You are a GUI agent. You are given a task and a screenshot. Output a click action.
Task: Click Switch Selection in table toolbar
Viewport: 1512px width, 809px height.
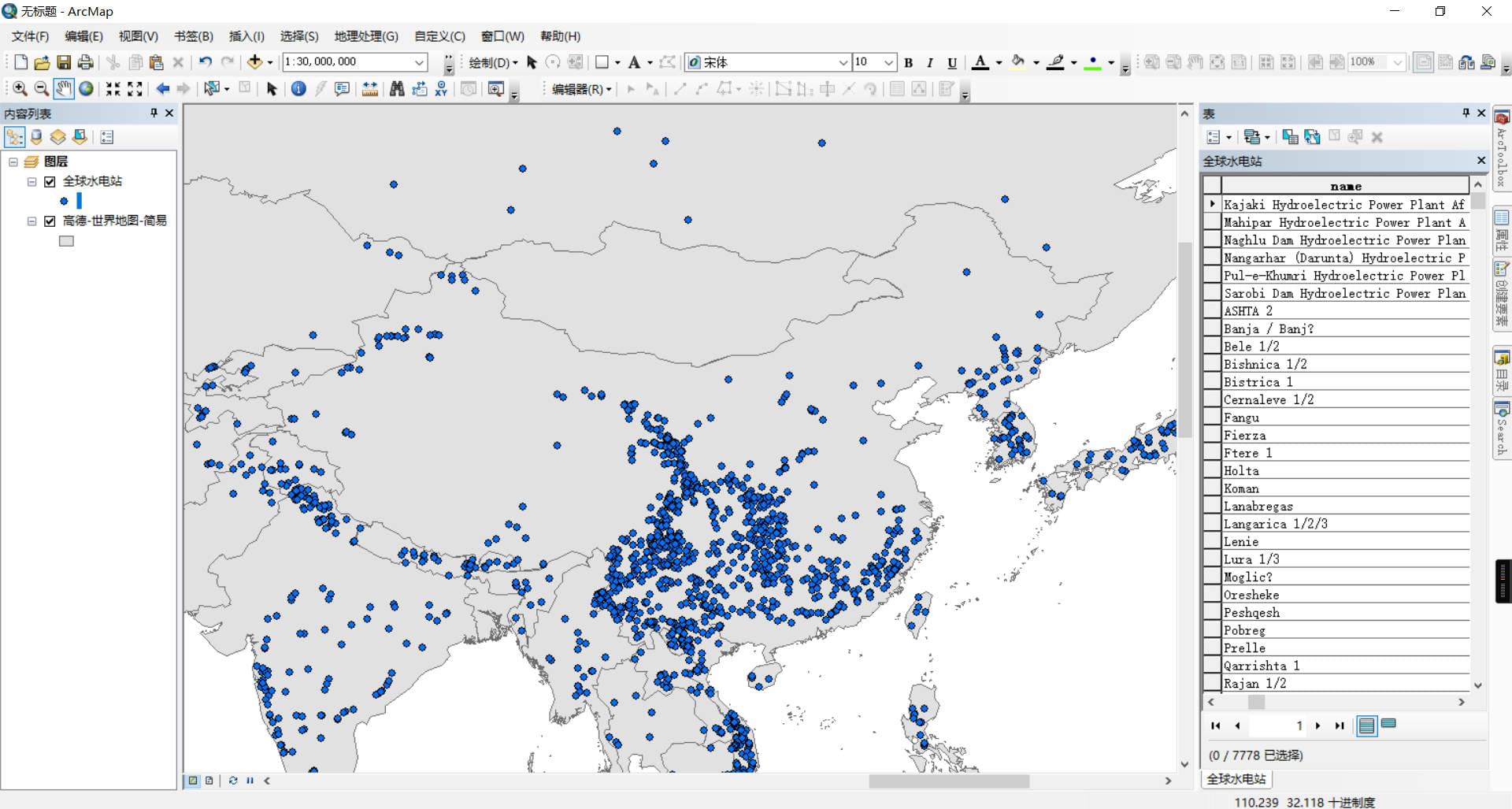(x=1312, y=137)
